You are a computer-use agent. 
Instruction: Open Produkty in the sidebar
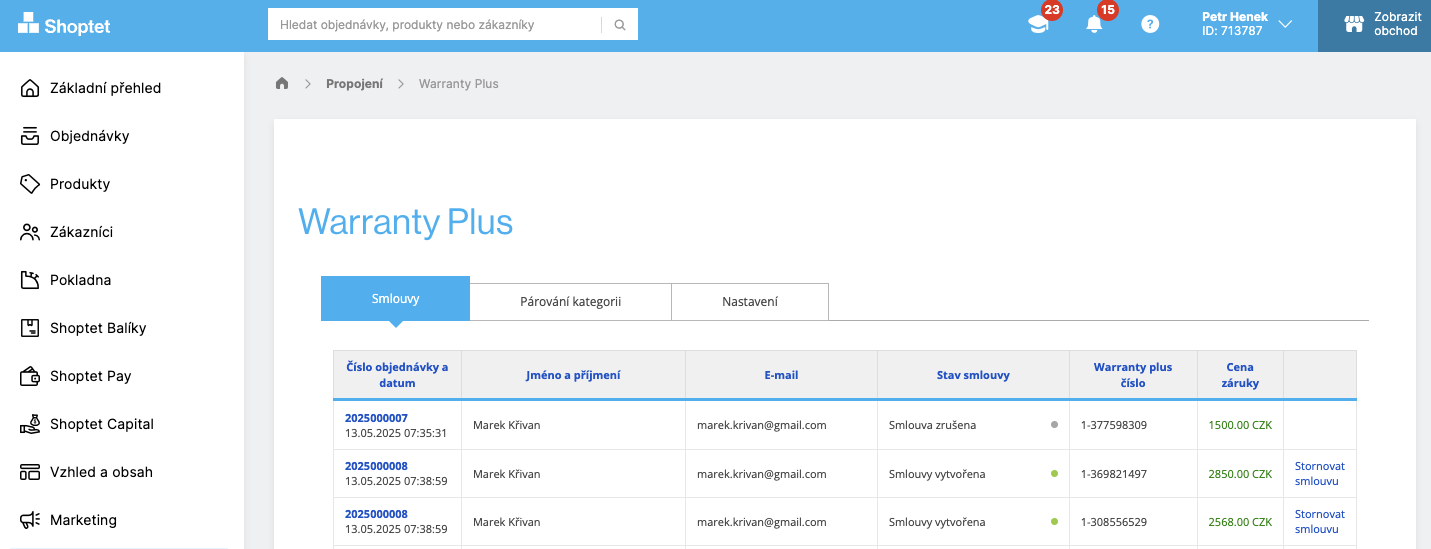pyautogui.click(x=80, y=184)
